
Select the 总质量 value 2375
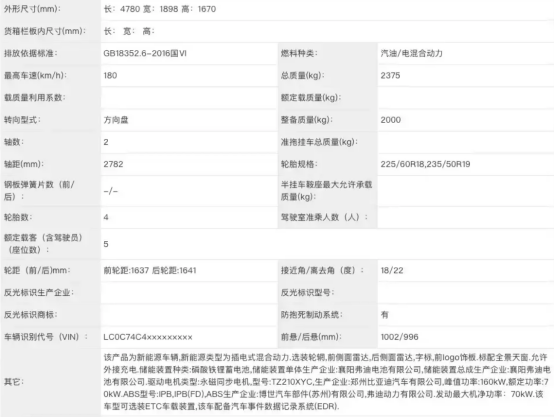coord(390,76)
